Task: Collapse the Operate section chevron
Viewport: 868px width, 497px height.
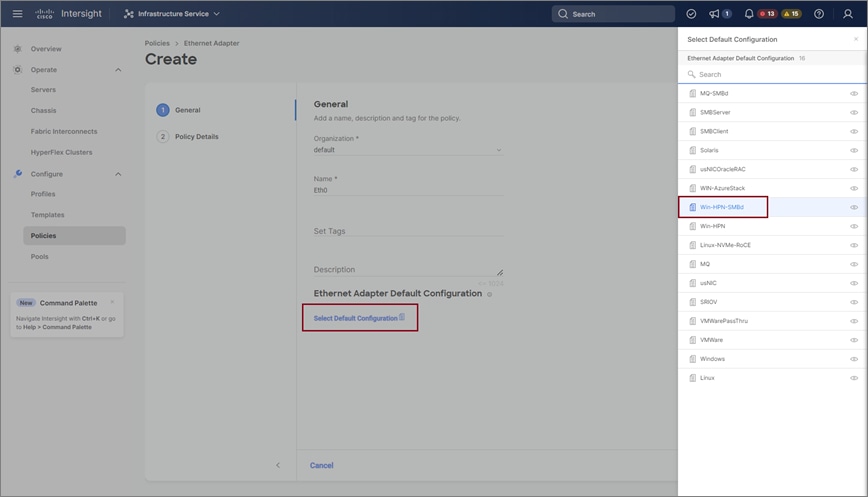Action: [118, 70]
